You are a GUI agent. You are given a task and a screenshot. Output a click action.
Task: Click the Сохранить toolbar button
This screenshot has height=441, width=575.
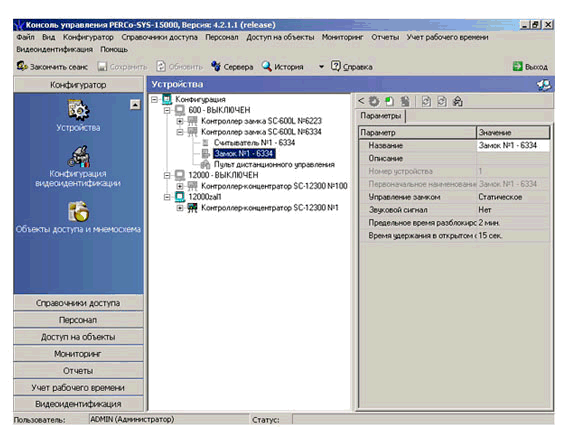123,67
